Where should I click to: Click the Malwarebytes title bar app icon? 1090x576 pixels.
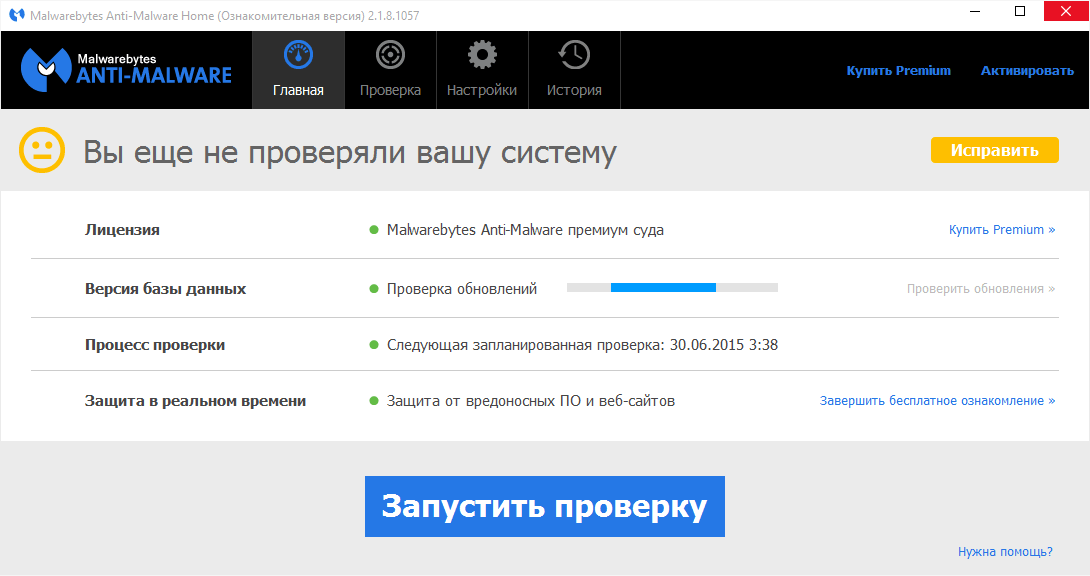tap(17, 15)
